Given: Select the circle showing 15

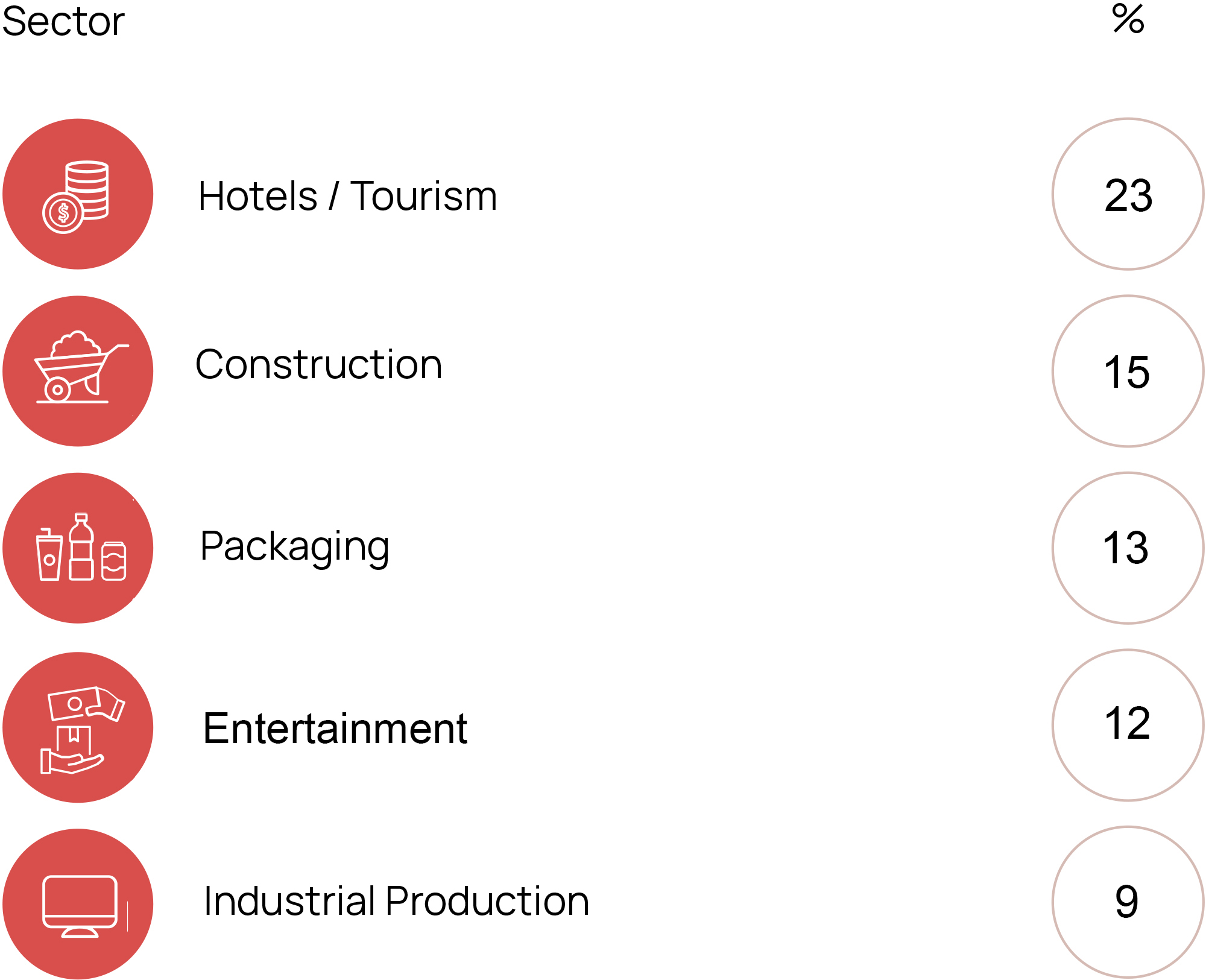Looking at the screenshot, I should 1128,371.
